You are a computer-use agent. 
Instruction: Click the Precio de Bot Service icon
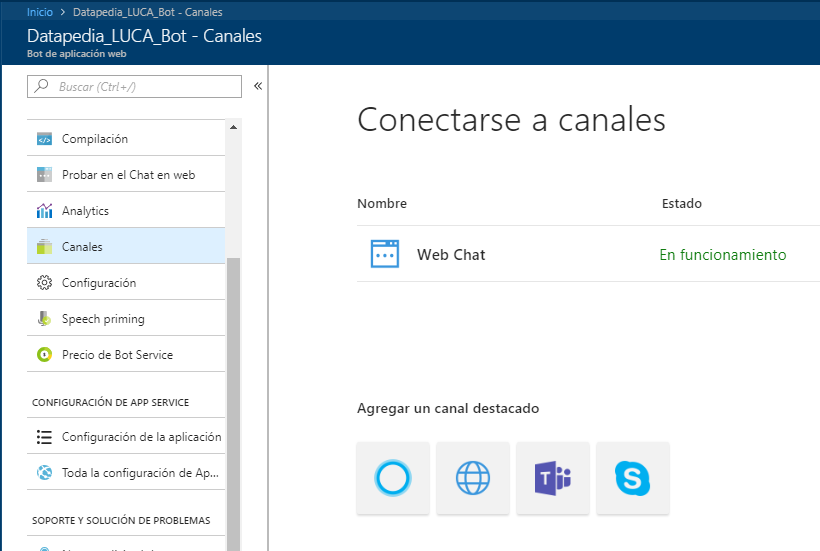tap(44, 355)
